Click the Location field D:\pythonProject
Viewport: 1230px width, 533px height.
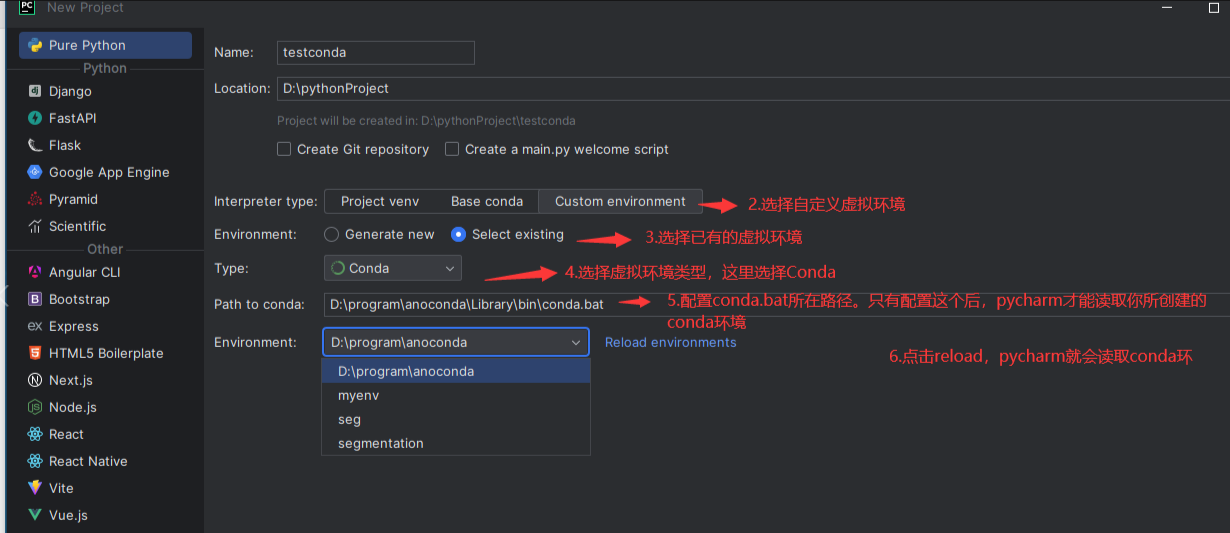pos(753,88)
